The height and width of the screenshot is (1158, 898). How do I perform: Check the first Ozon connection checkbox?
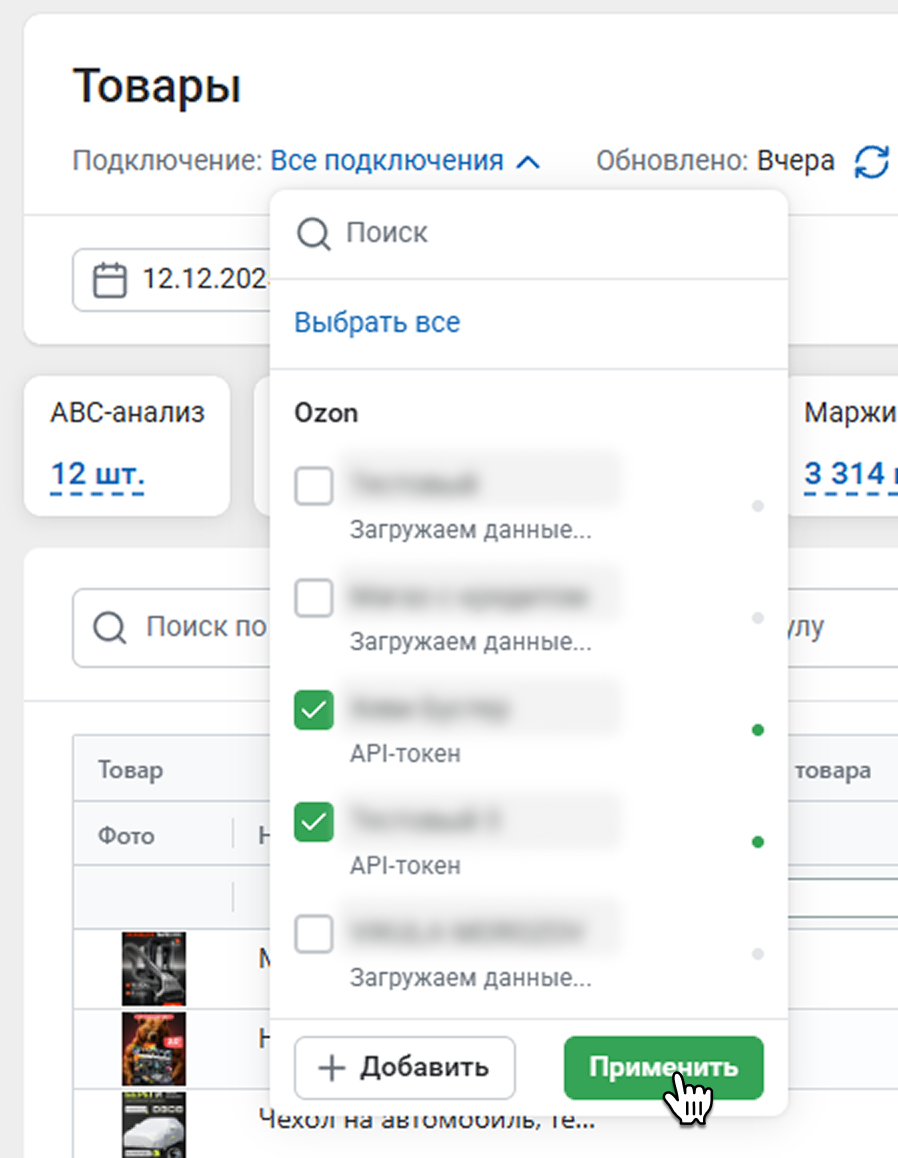click(x=314, y=487)
